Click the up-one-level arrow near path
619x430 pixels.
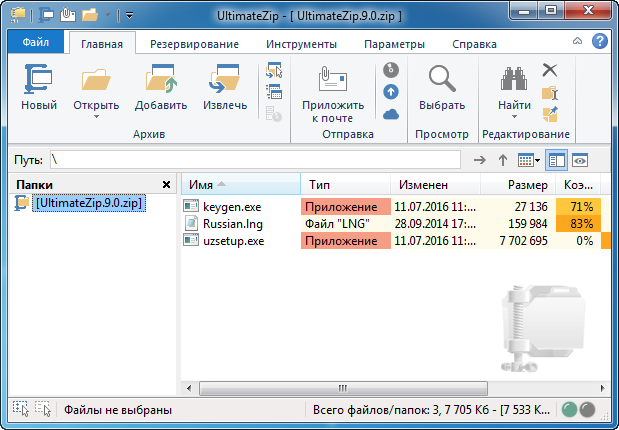503,160
